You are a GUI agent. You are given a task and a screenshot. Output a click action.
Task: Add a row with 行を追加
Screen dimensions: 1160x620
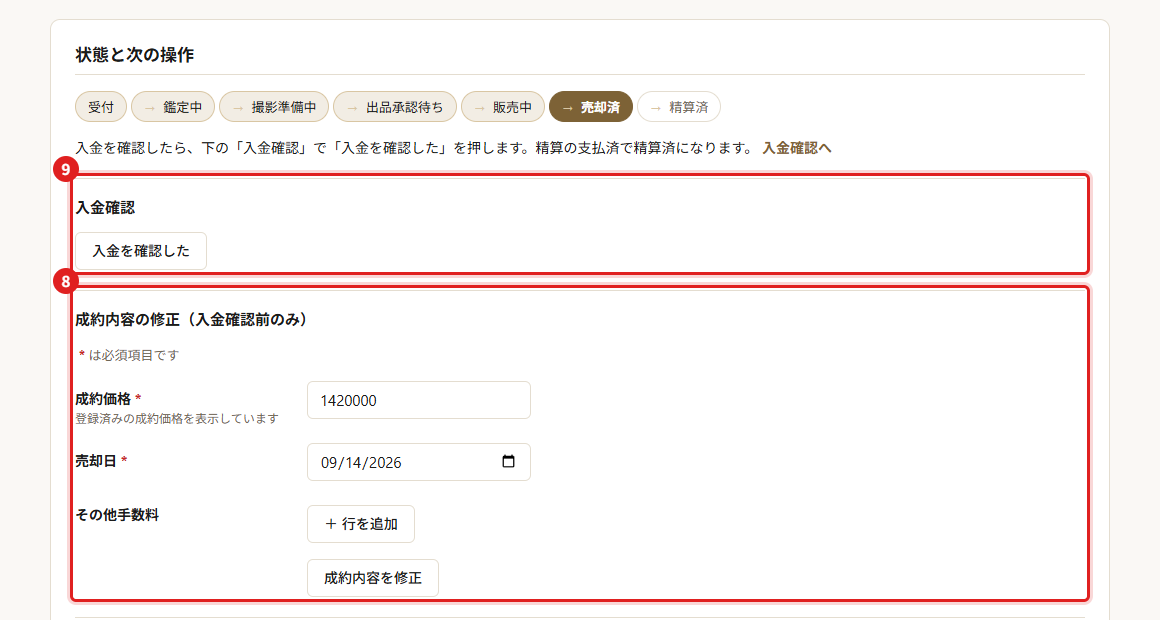pos(361,524)
